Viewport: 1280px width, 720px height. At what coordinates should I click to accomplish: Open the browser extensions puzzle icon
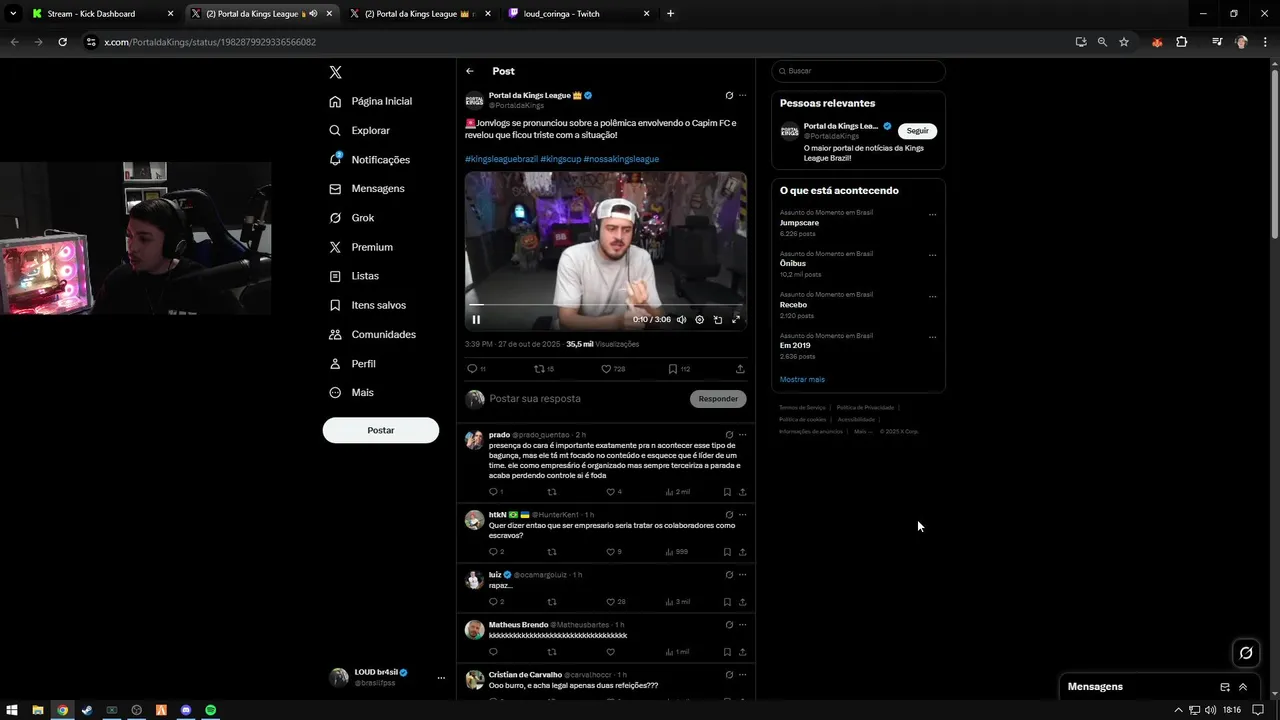pyautogui.click(x=1181, y=42)
